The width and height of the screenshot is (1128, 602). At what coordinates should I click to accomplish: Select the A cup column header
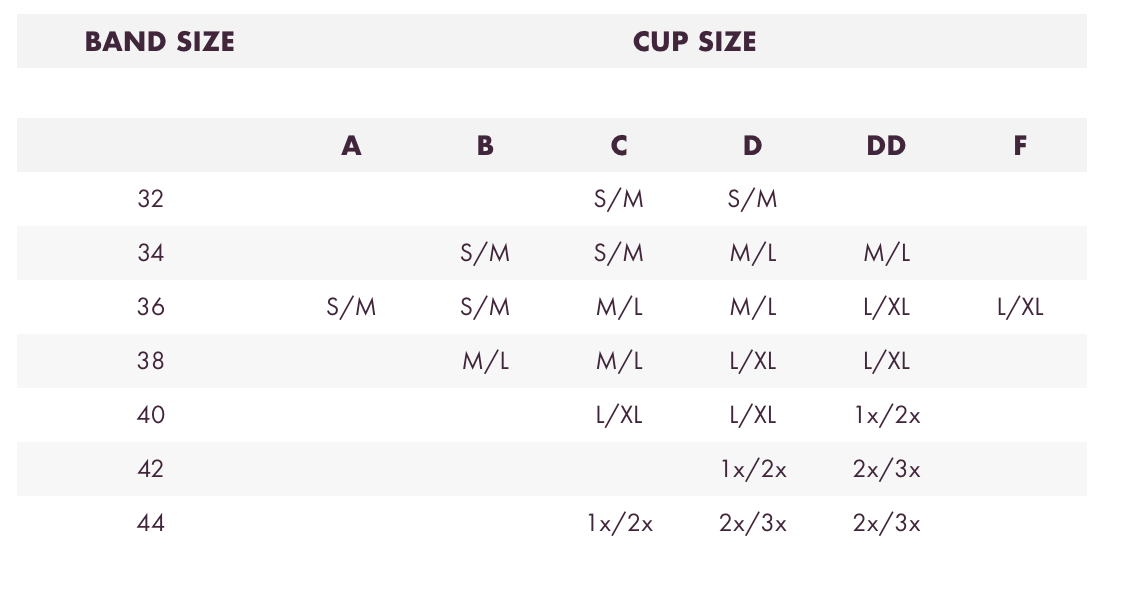(351, 146)
